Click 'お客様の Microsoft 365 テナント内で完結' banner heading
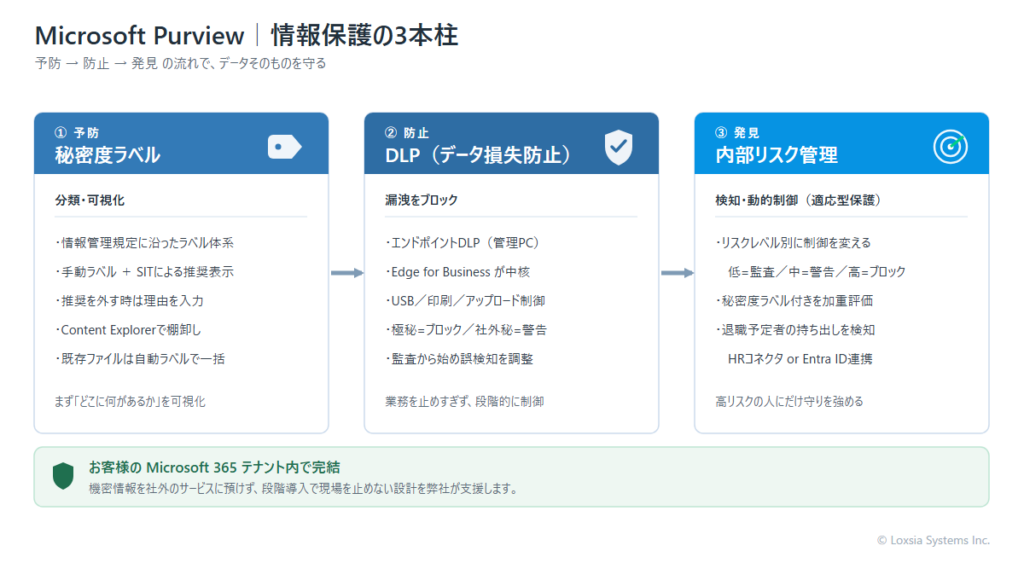Image resolution: width=1024 pixels, height=563 pixels. (214, 467)
